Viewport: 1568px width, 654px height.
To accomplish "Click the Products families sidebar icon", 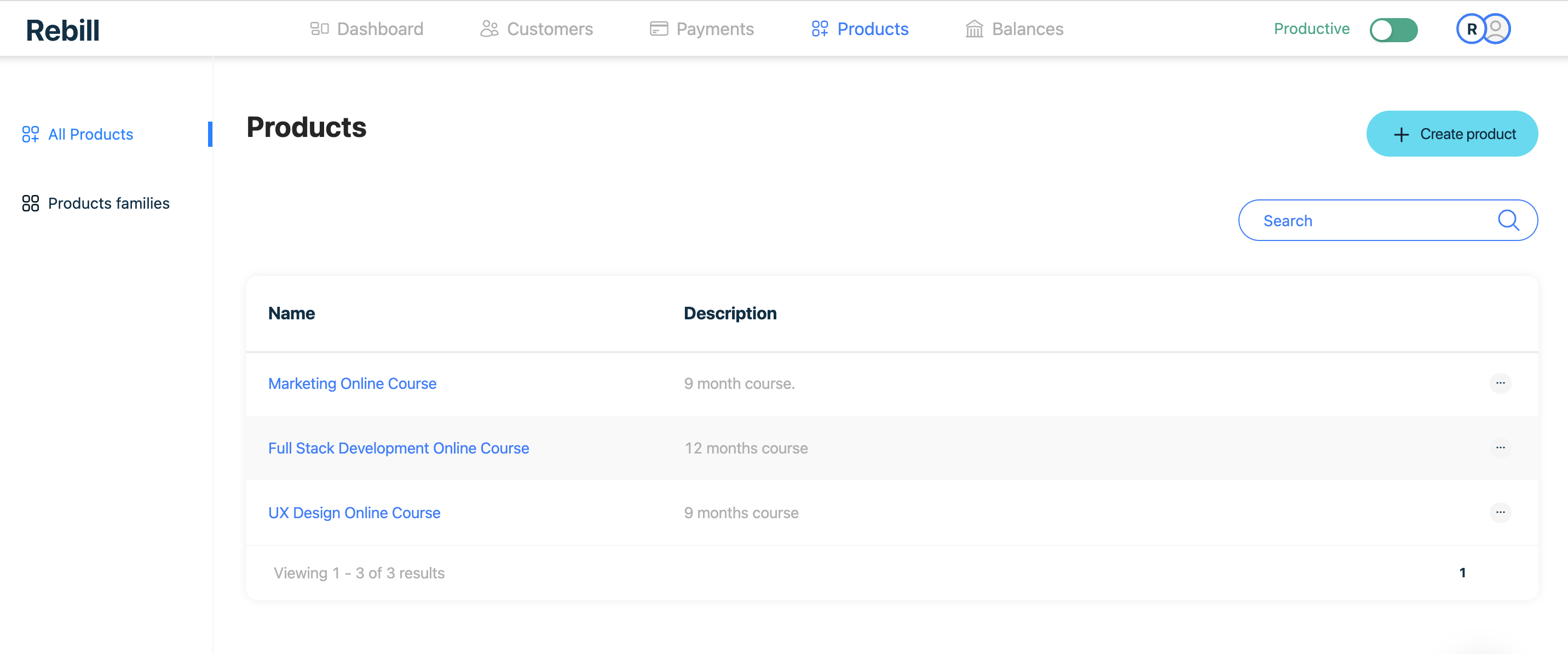I will [31, 203].
